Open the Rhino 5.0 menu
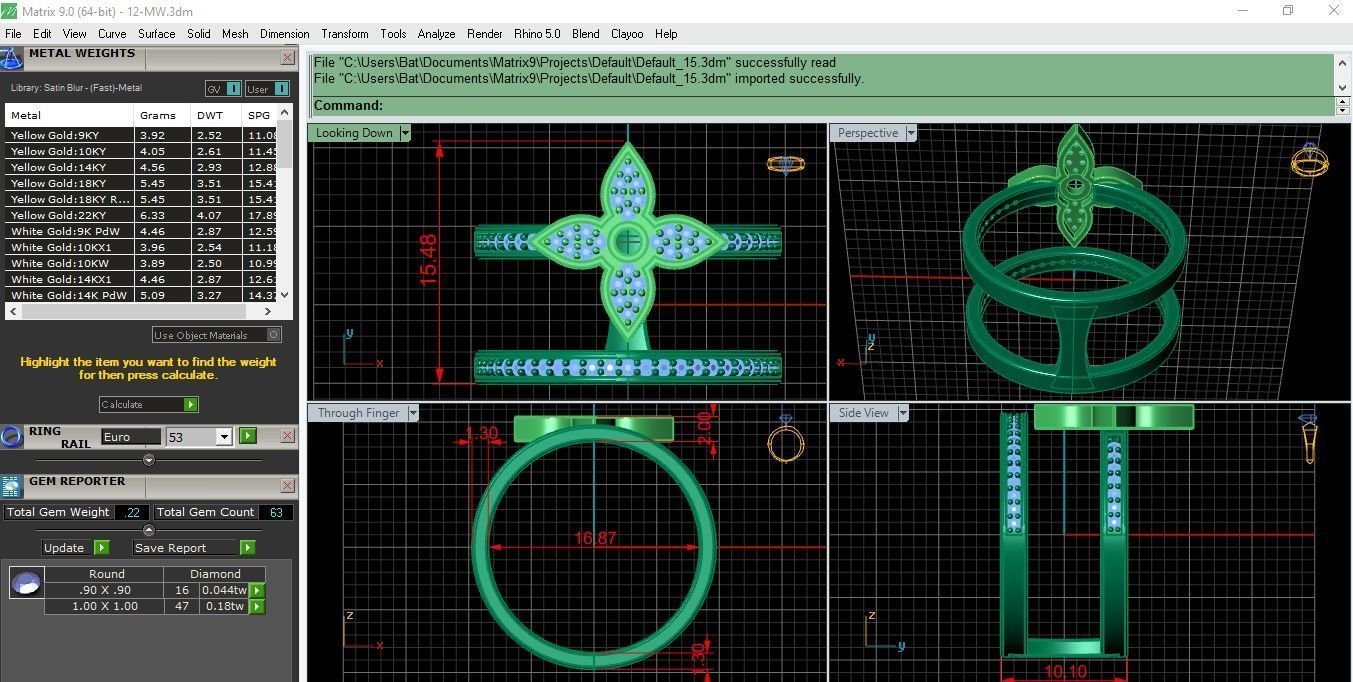1353x682 pixels. [x=537, y=34]
